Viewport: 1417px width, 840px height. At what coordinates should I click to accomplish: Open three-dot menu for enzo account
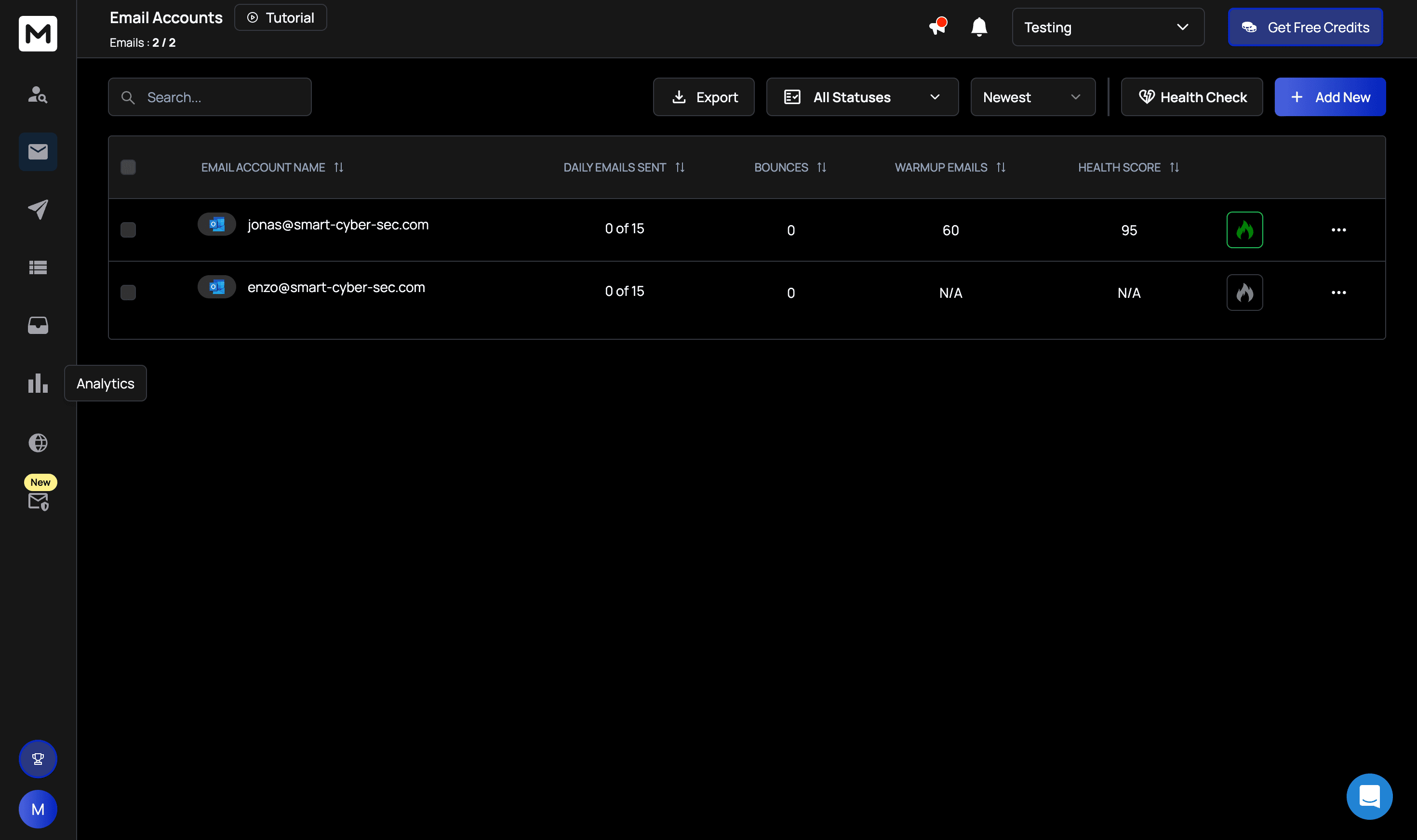coord(1338,293)
